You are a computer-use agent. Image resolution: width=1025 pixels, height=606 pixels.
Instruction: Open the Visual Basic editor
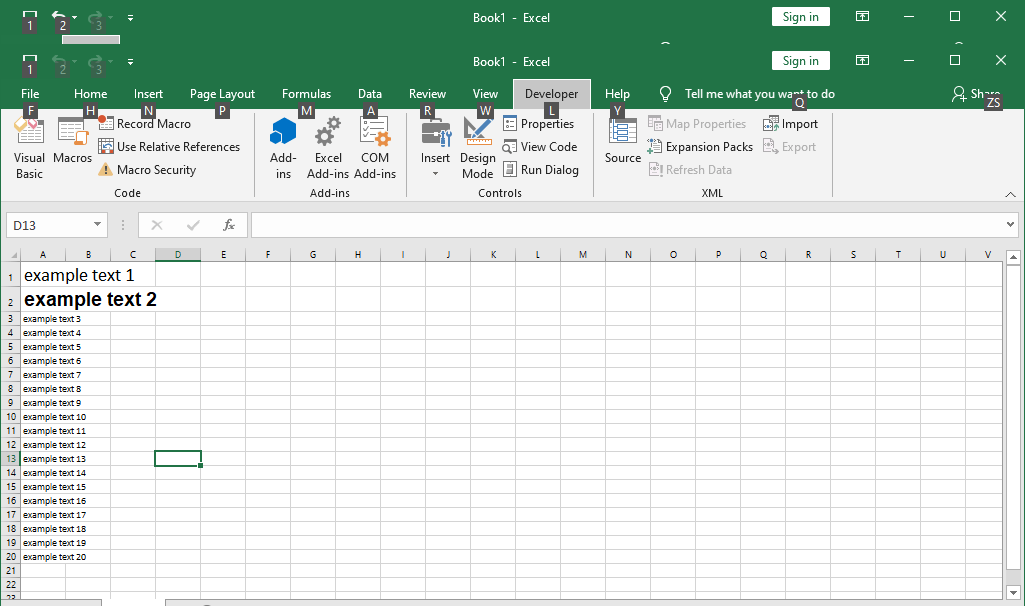29,146
